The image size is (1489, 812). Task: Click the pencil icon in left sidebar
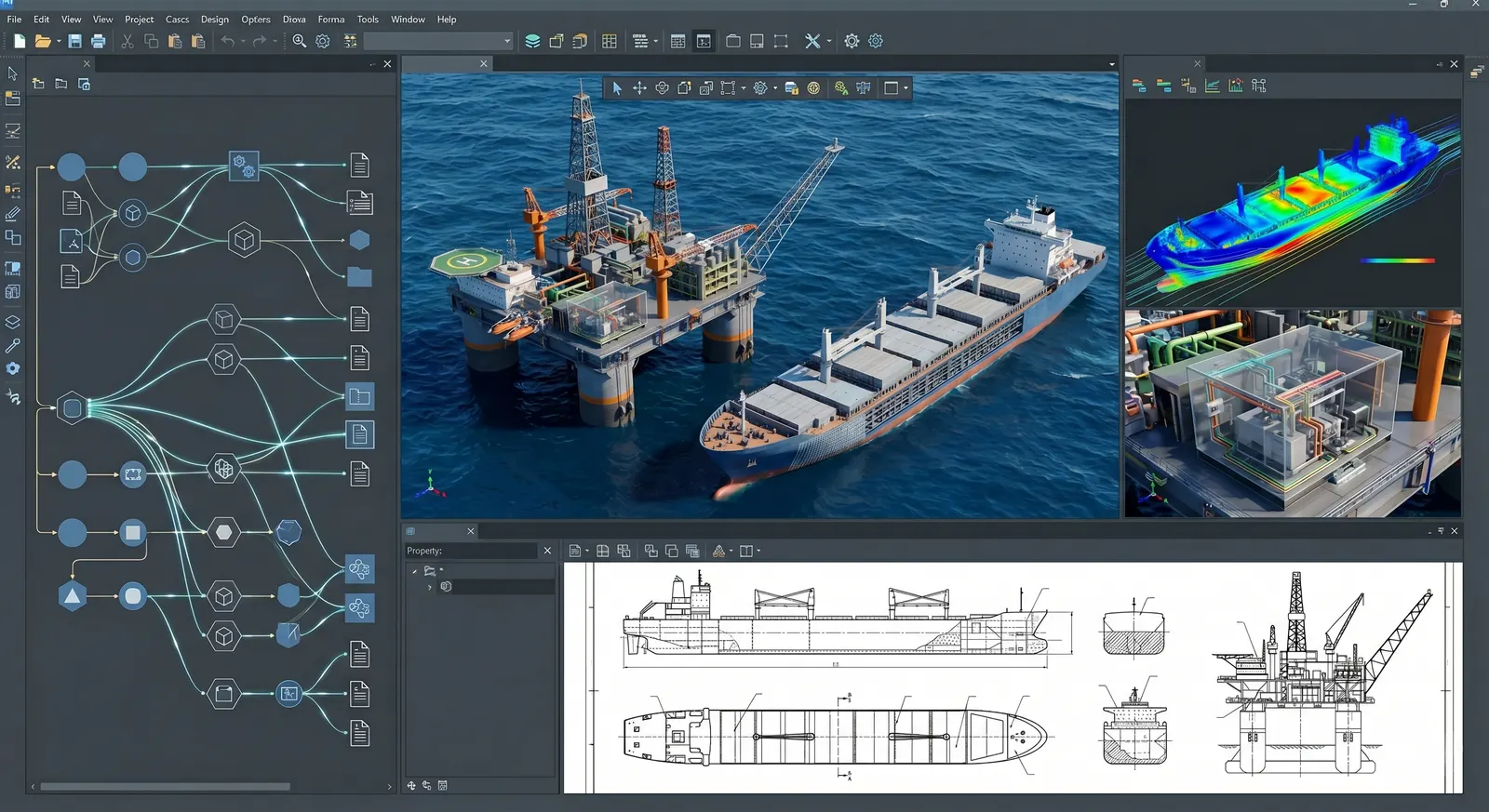[13, 214]
